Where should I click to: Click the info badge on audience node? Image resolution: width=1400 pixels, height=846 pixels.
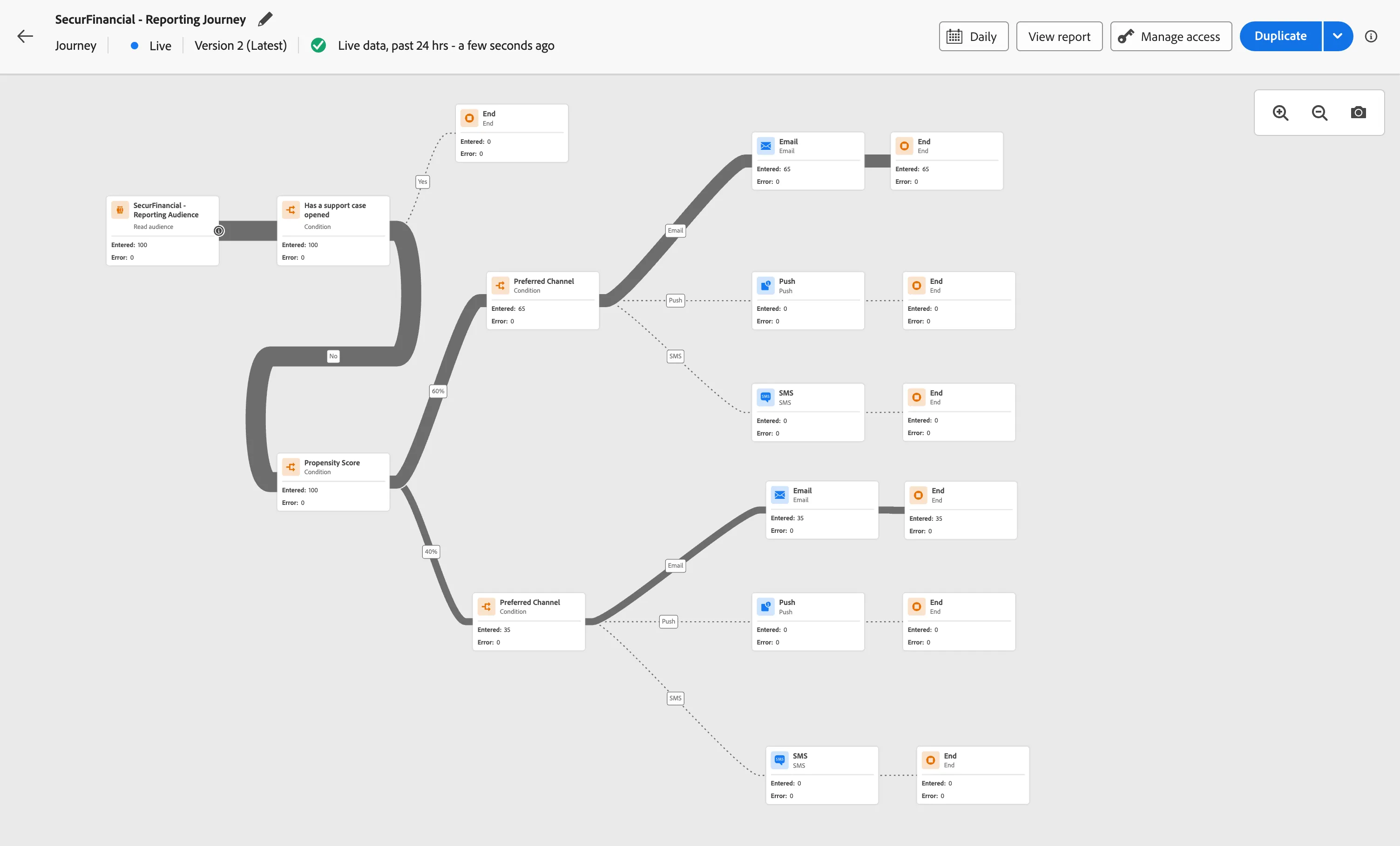tap(219, 230)
